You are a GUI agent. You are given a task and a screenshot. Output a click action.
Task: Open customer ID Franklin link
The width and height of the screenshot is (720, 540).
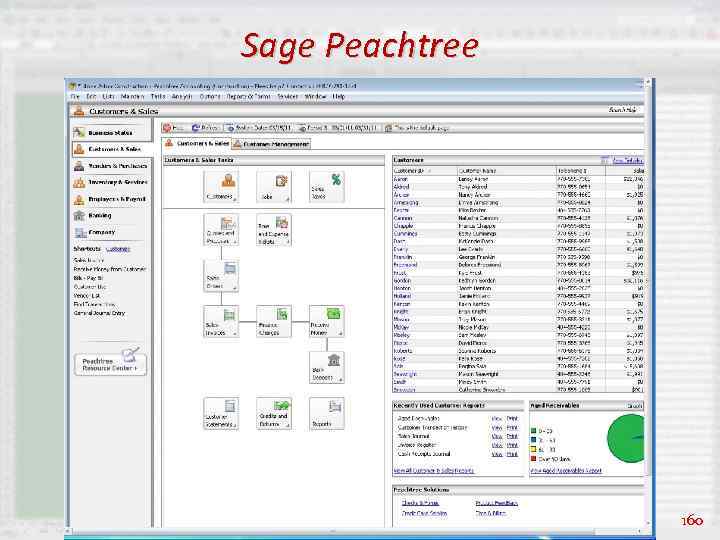(403, 257)
